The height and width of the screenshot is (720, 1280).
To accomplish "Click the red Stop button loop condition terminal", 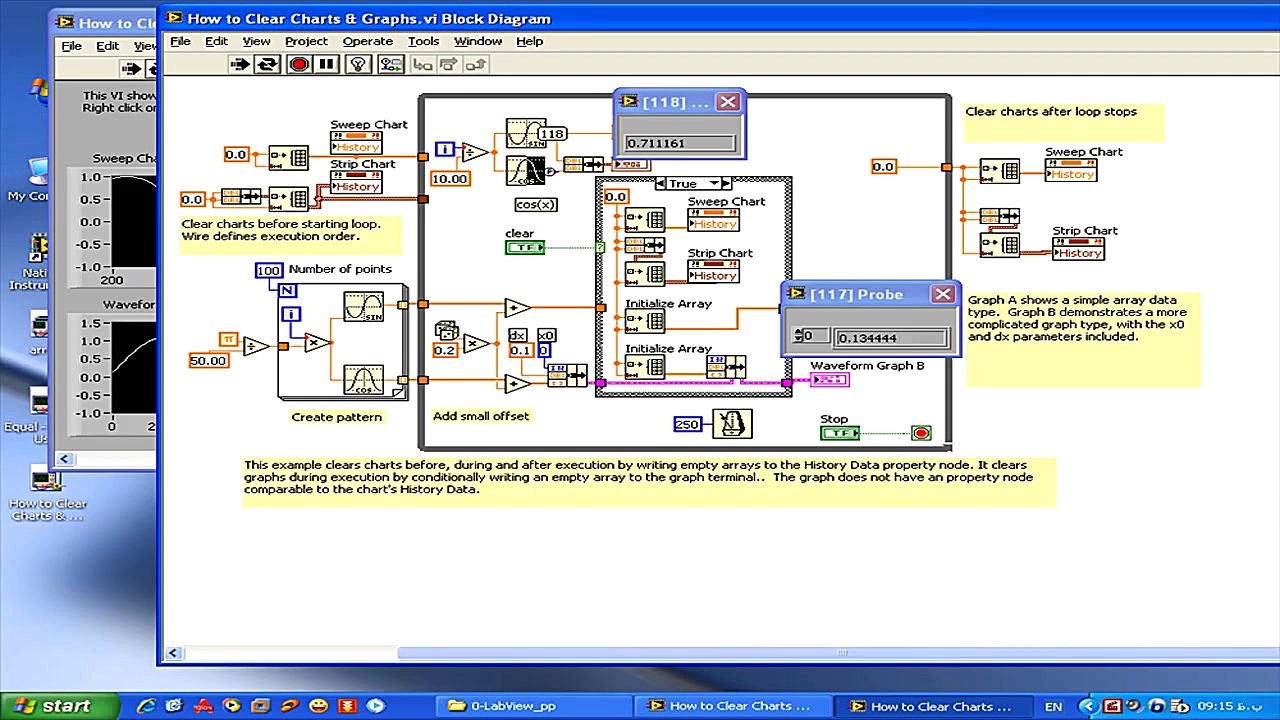I will (x=921, y=433).
